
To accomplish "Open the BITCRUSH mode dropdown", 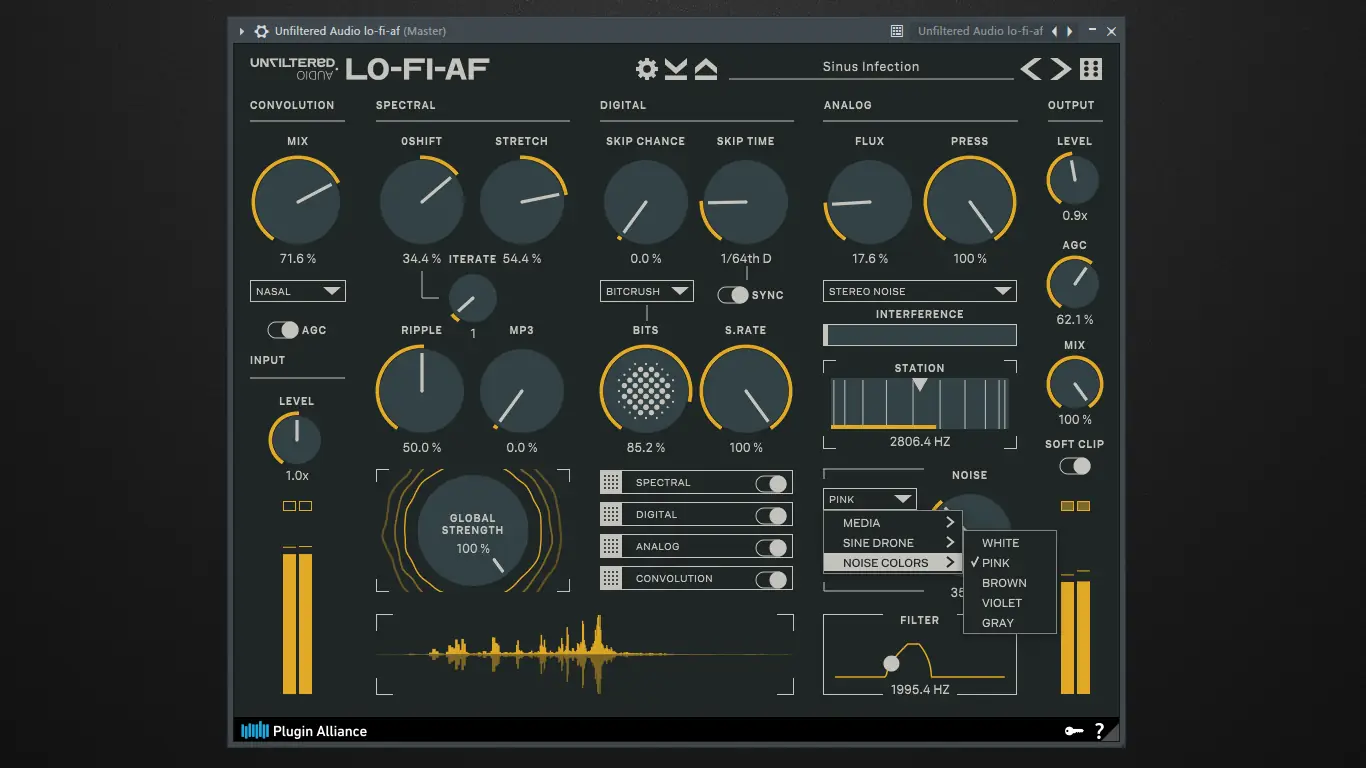I will pos(648,291).
